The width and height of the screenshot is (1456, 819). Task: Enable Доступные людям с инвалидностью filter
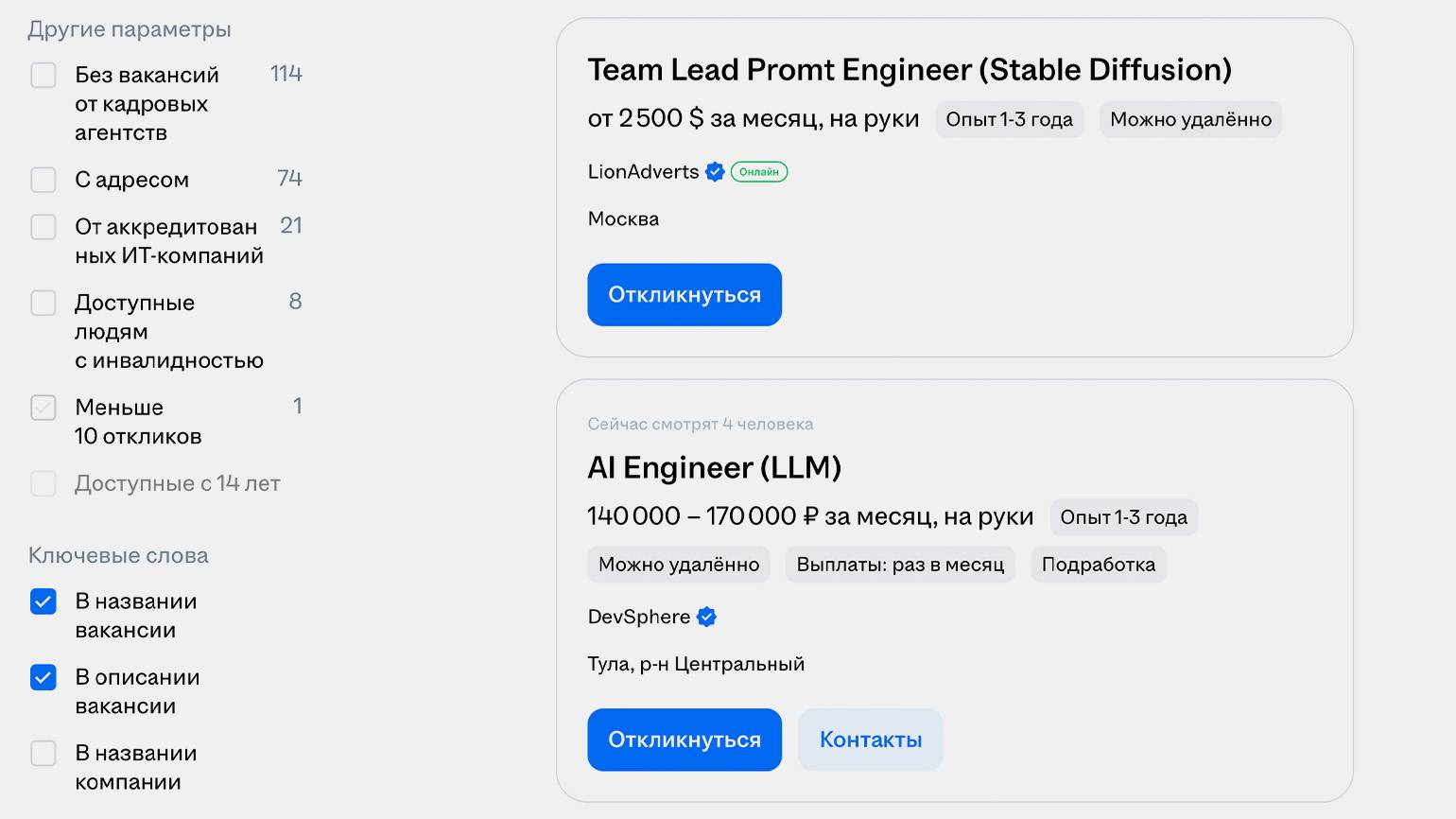click(x=43, y=303)
